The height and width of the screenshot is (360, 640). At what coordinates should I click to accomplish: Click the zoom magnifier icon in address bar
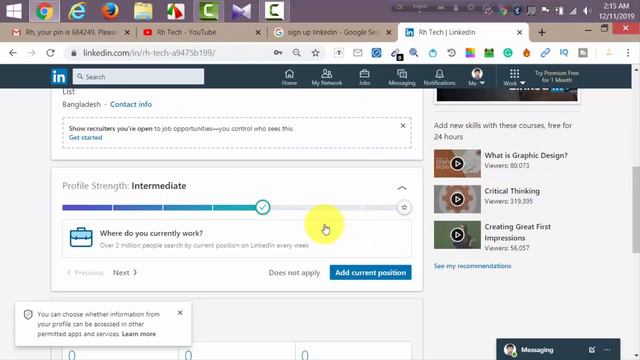tap(297, 53)
